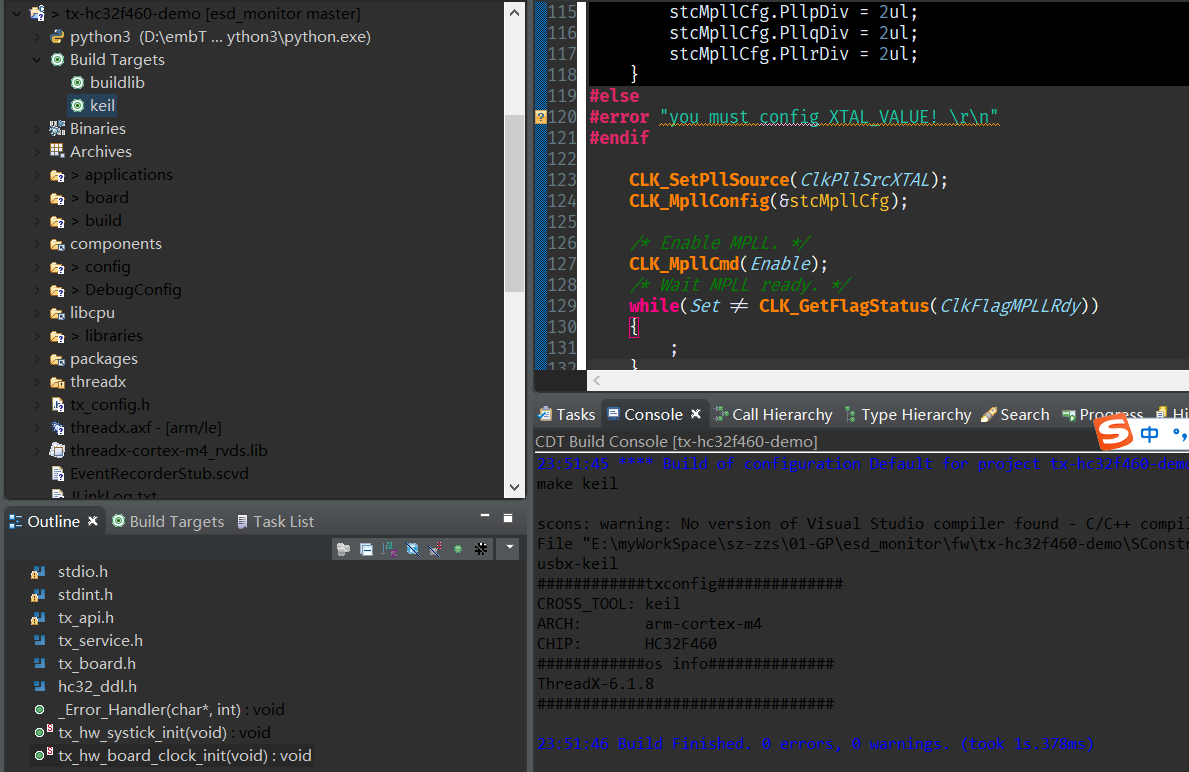Select stdio.h include in Outline
Screen dimensions: 1189x772
tap(83, 572)
